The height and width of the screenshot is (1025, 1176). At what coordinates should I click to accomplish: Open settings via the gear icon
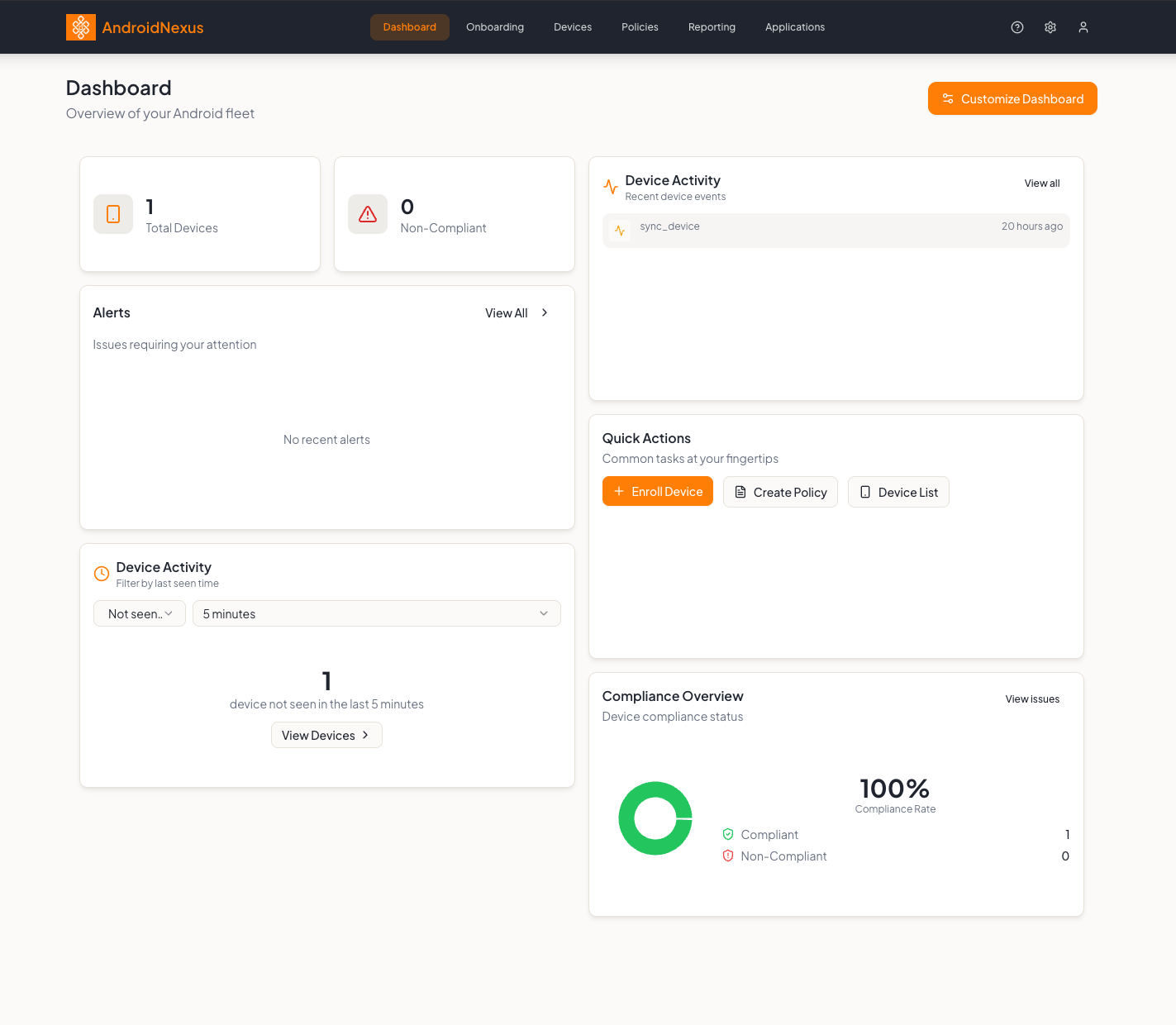pos(1050,26)
